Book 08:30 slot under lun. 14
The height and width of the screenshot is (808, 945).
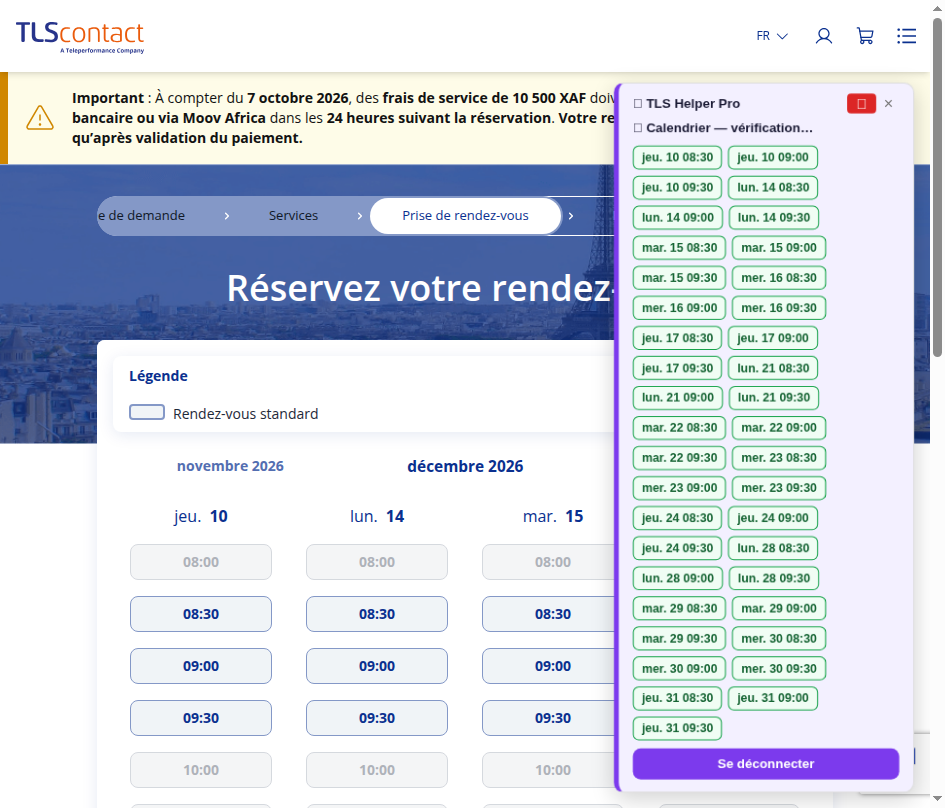pyautogui.click(x=377, y=614)
